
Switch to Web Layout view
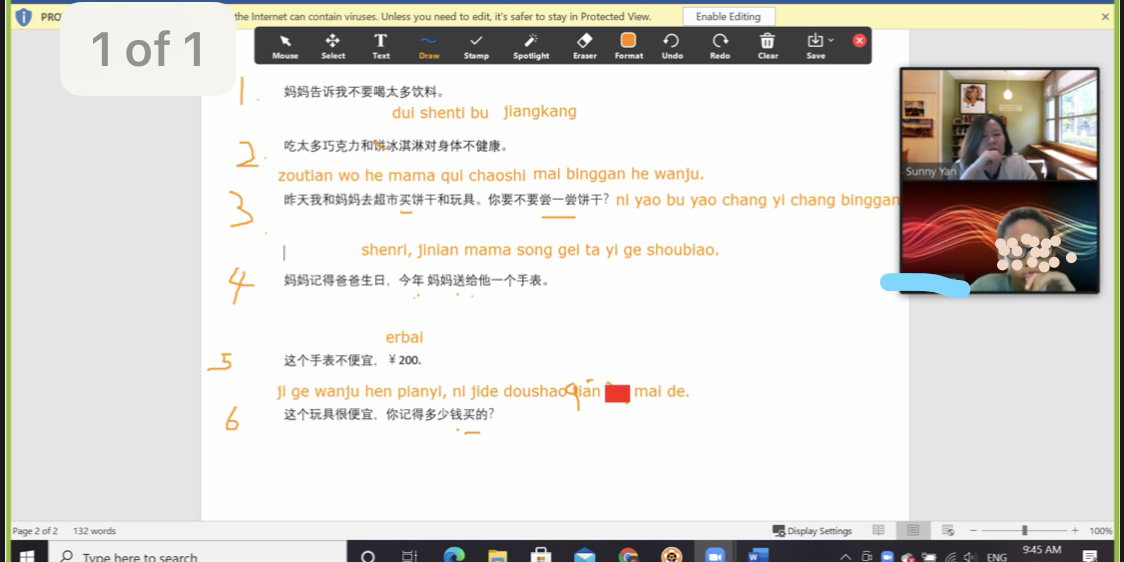(947, 530)
